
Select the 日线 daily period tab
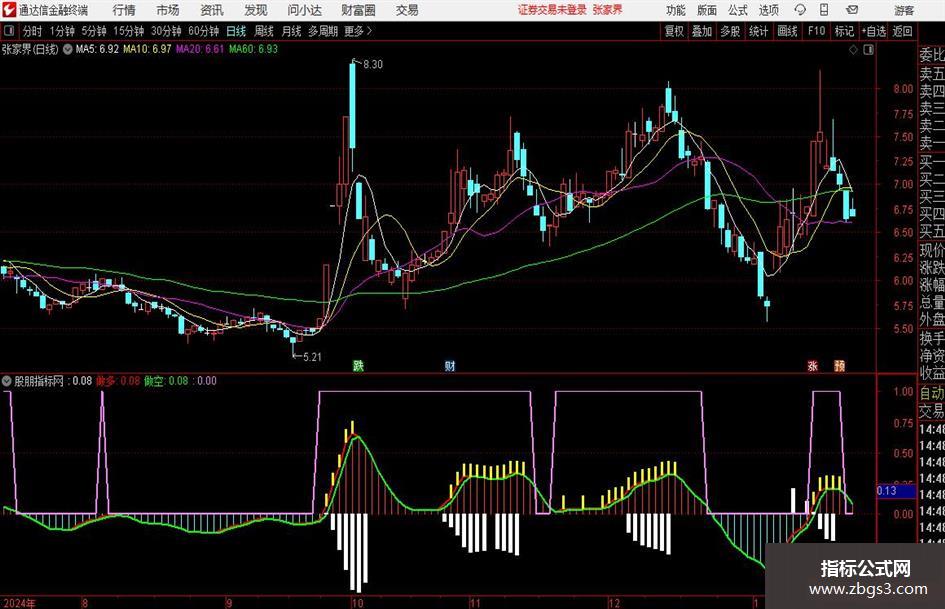pos(236,31)
